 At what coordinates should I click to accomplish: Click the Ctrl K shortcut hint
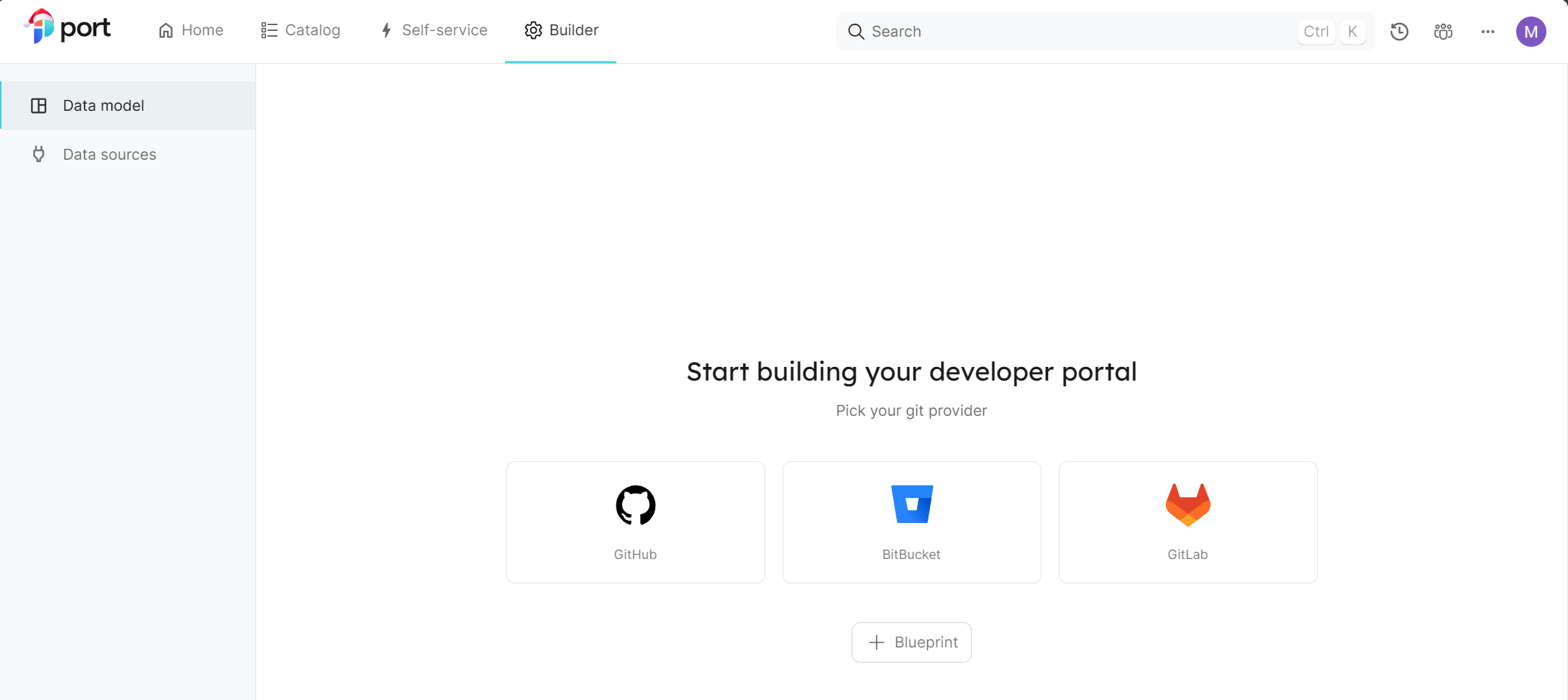click(1331, 32)
